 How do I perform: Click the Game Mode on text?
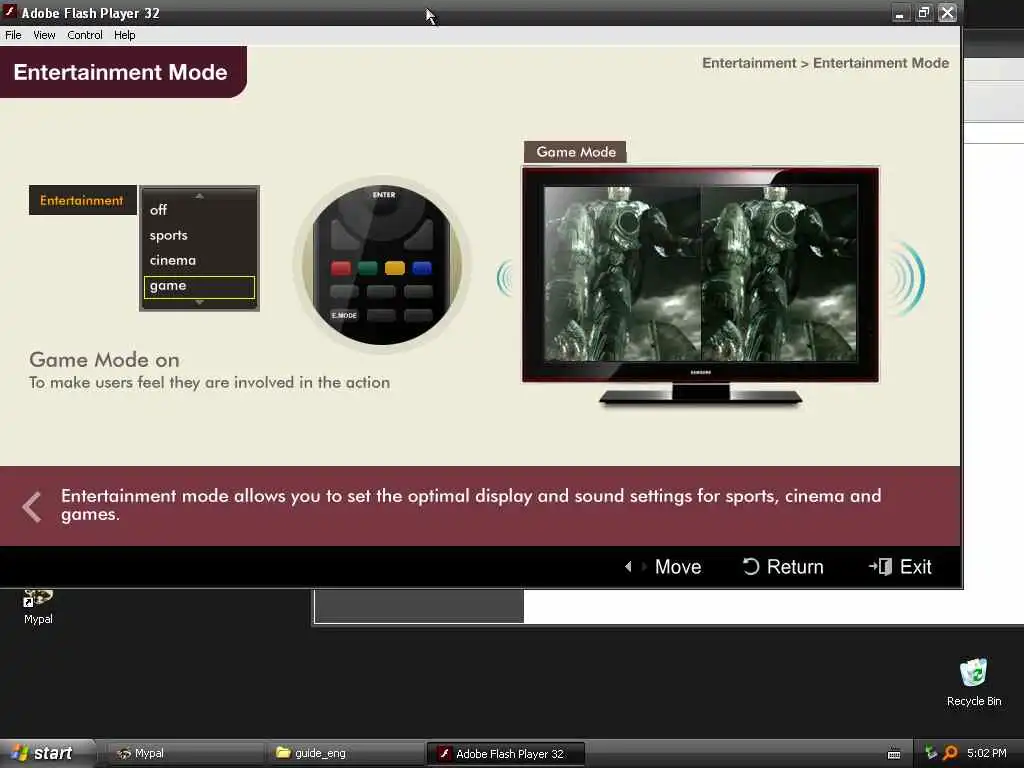(x=104, y=360)
